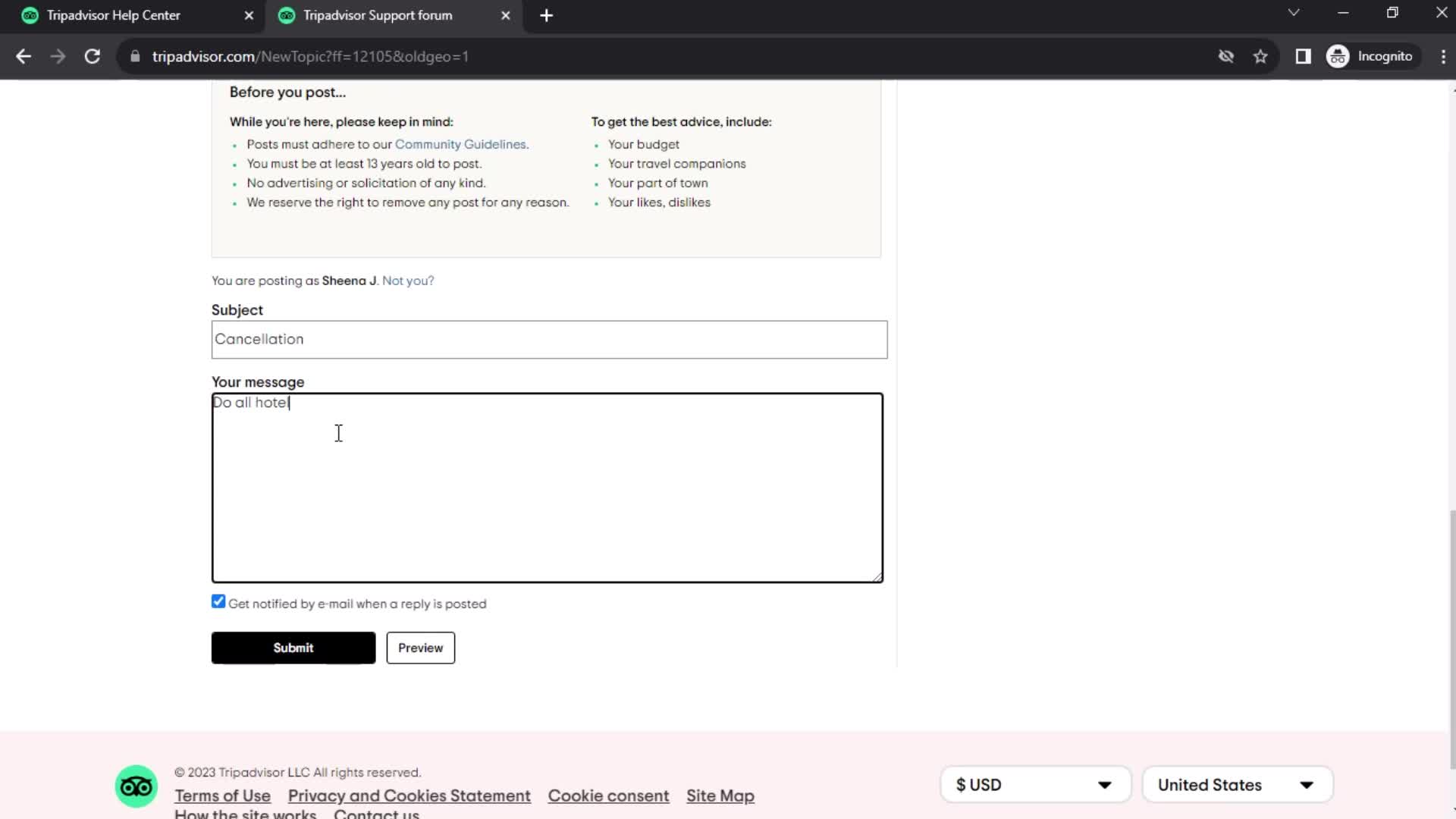Switch to Tripadvisor Support forum tab
Viewport: 1456px width, 819px height.
coord(379,15)
